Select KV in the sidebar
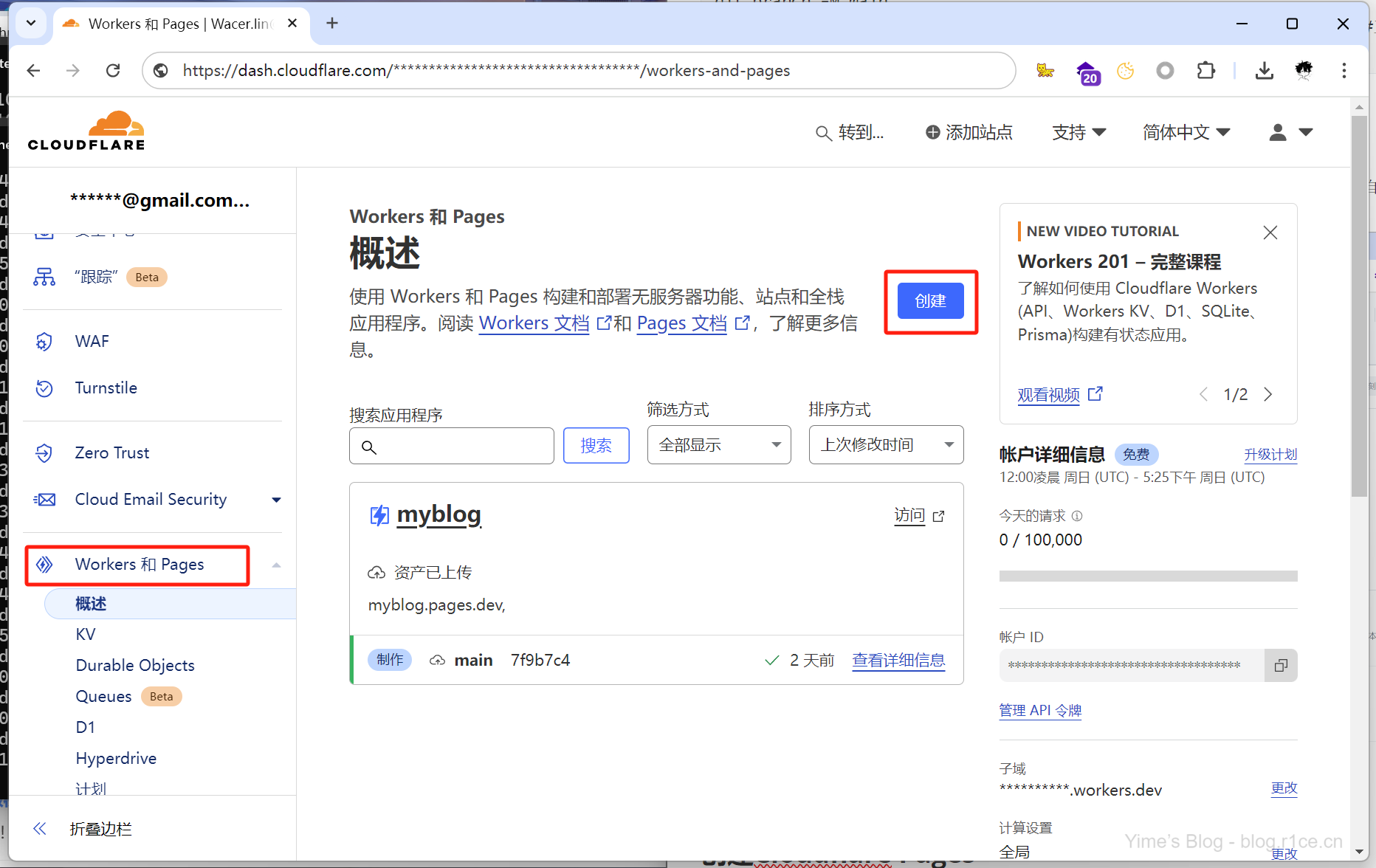The width and height of the screenshot is (1376, 868). pyautogui.click(x=86, y=635)
